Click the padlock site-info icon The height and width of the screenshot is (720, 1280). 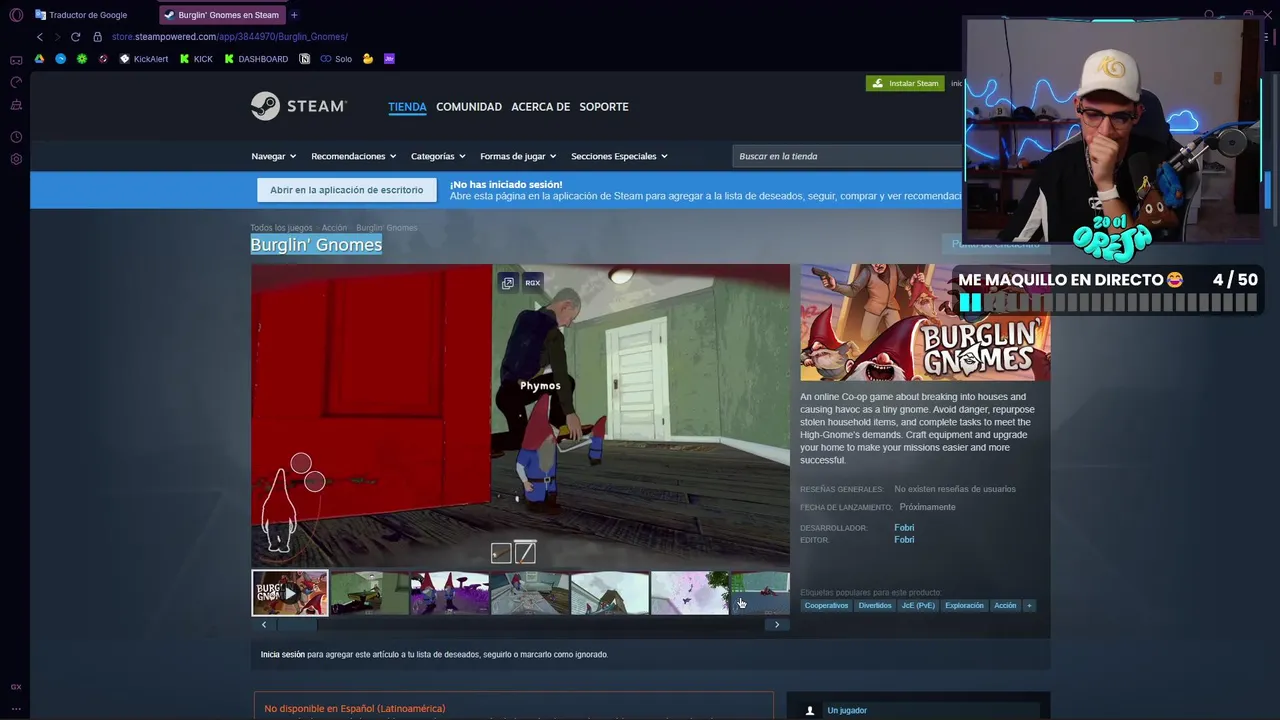(98, 37)
